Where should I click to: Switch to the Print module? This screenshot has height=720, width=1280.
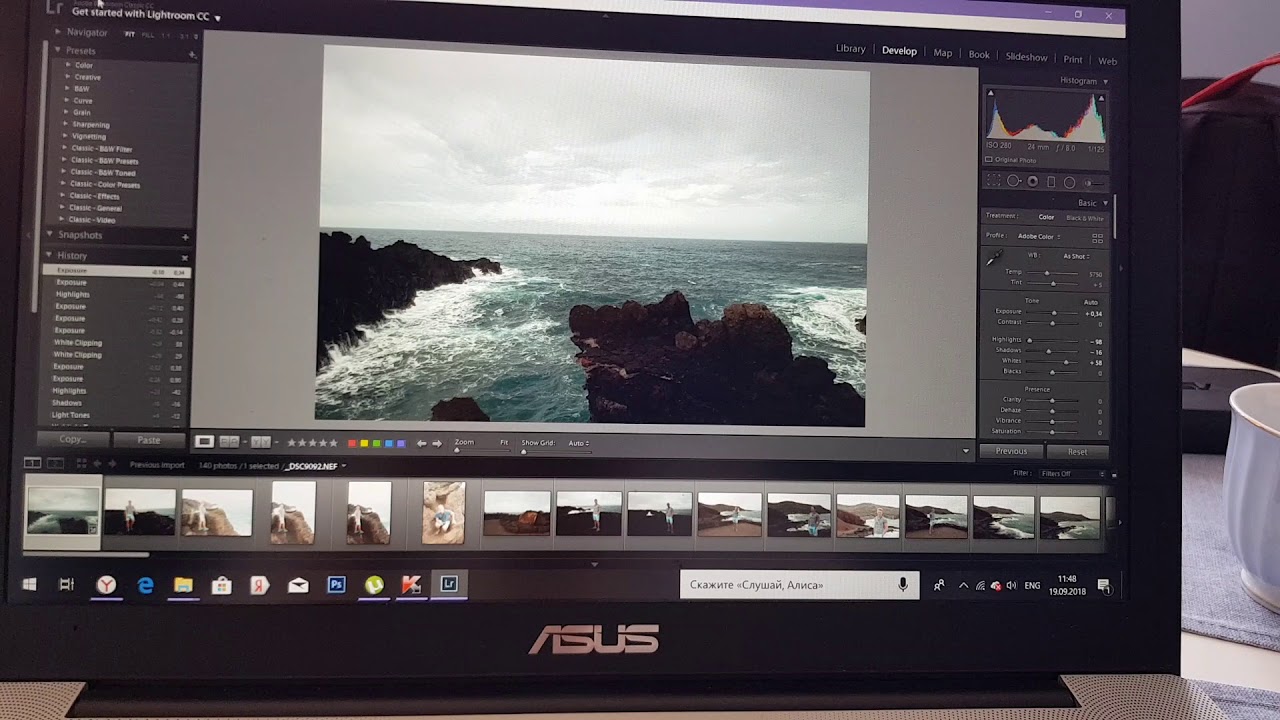coord(1073,59)
